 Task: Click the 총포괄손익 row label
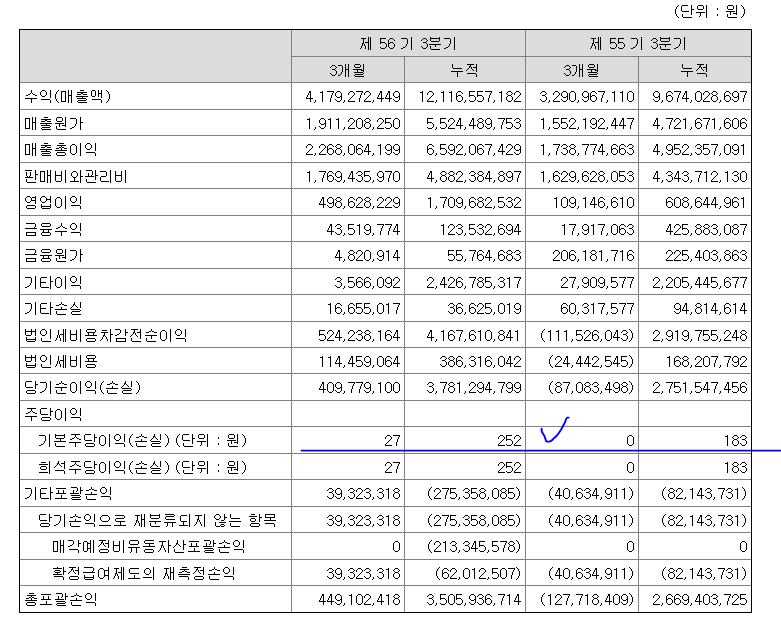pyautogui.click(x=60, y=599)
